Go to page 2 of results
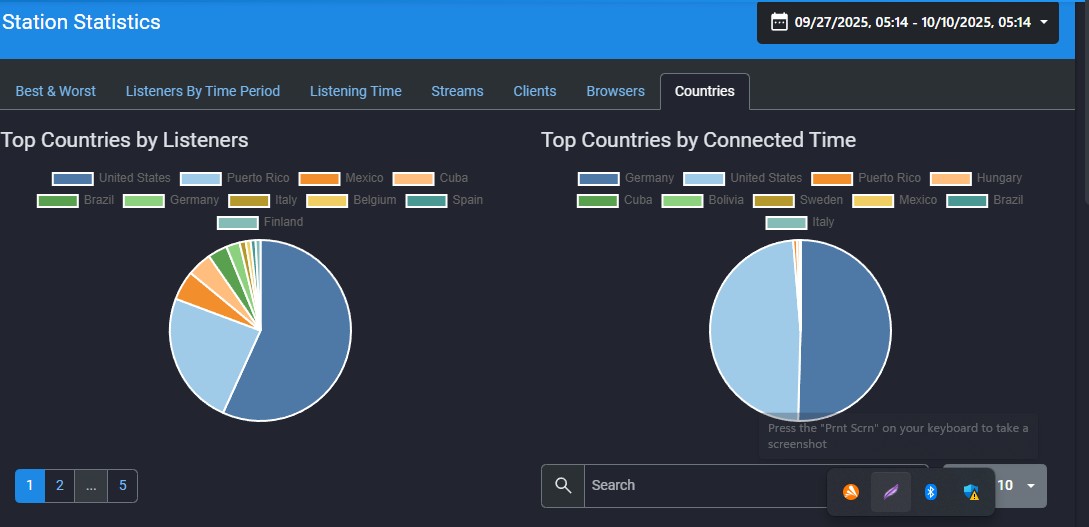The width and height of the screenshot is (1089, 527). click(60, 485)
